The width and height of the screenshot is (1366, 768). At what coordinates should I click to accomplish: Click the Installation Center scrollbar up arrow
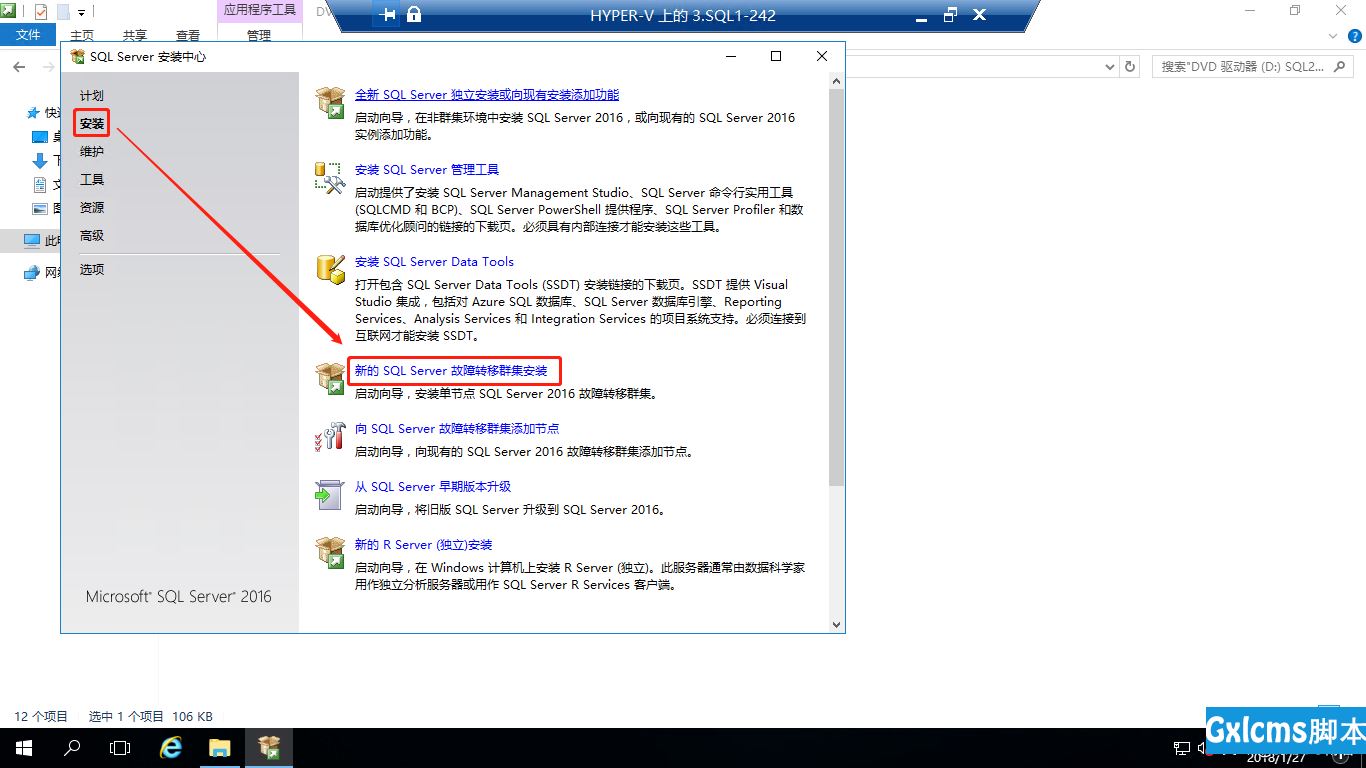[837, 80]
